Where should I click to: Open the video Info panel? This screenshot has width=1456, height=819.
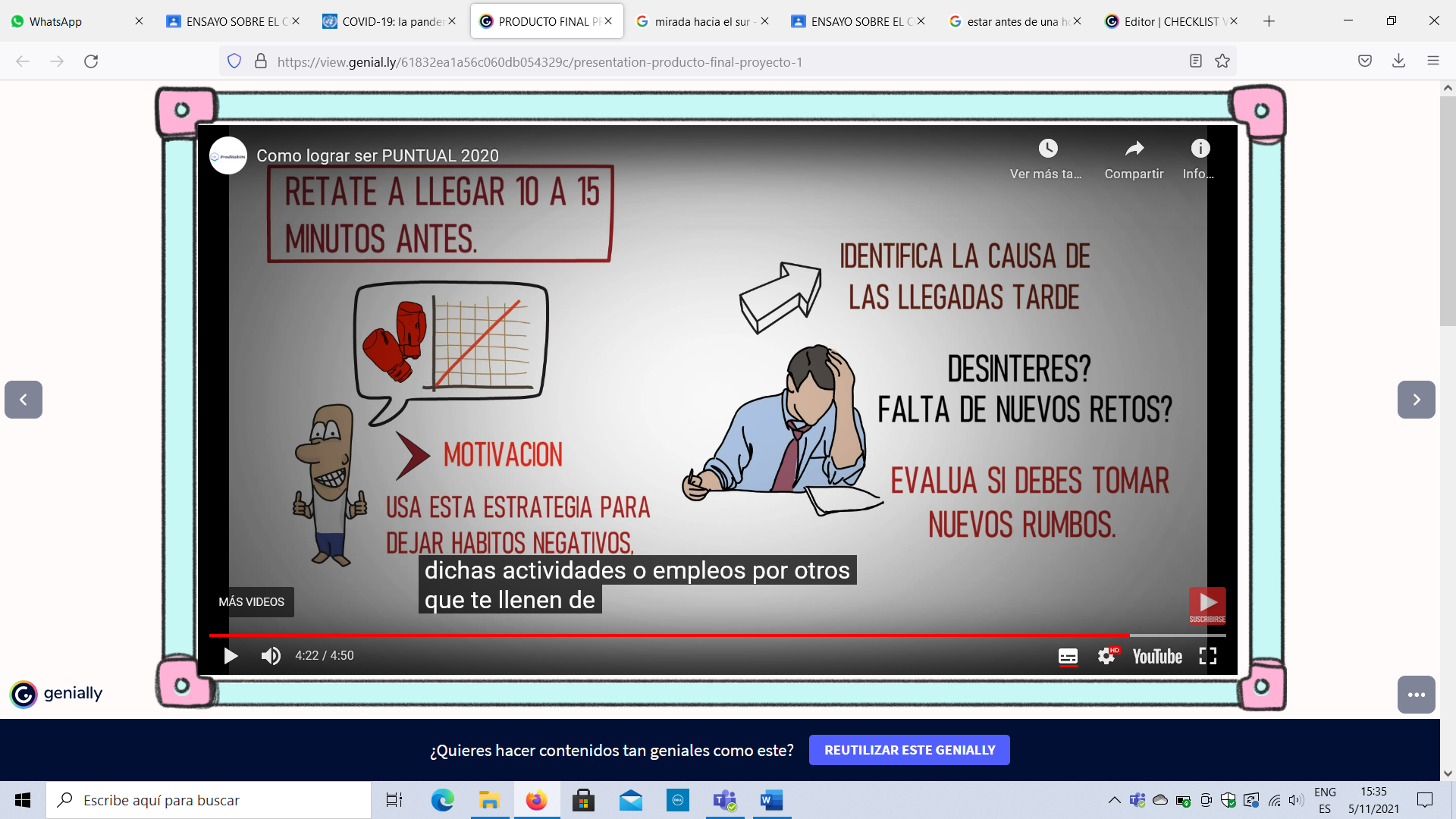coord(1200,149)
